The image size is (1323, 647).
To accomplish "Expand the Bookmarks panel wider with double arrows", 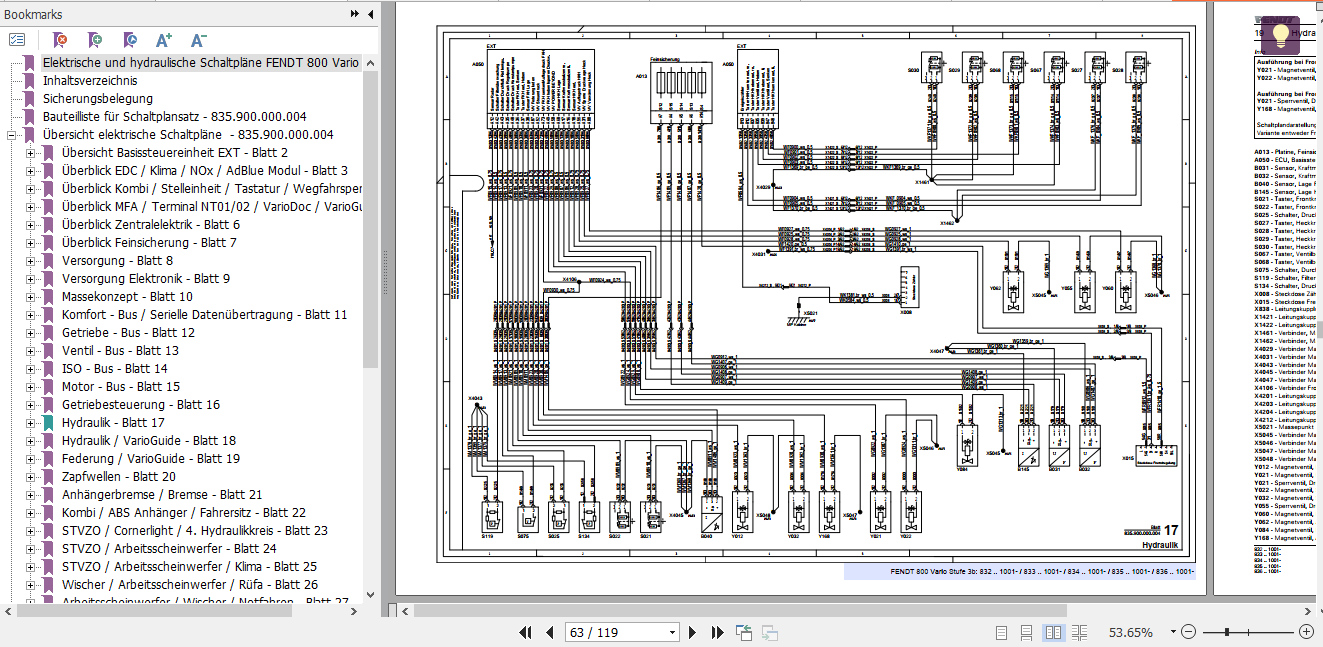I will (355, 14).
